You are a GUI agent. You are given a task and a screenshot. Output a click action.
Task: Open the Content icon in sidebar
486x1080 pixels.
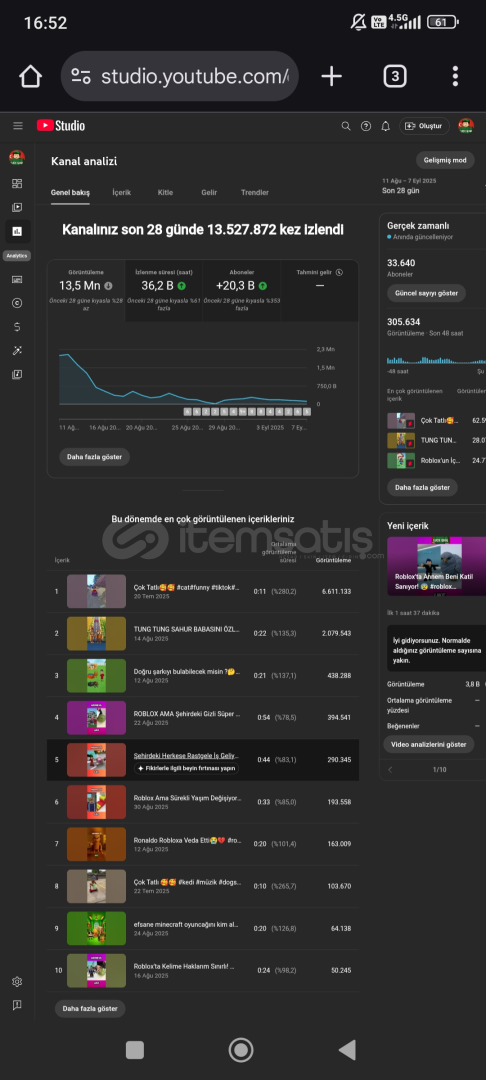(x=17, y=207)
